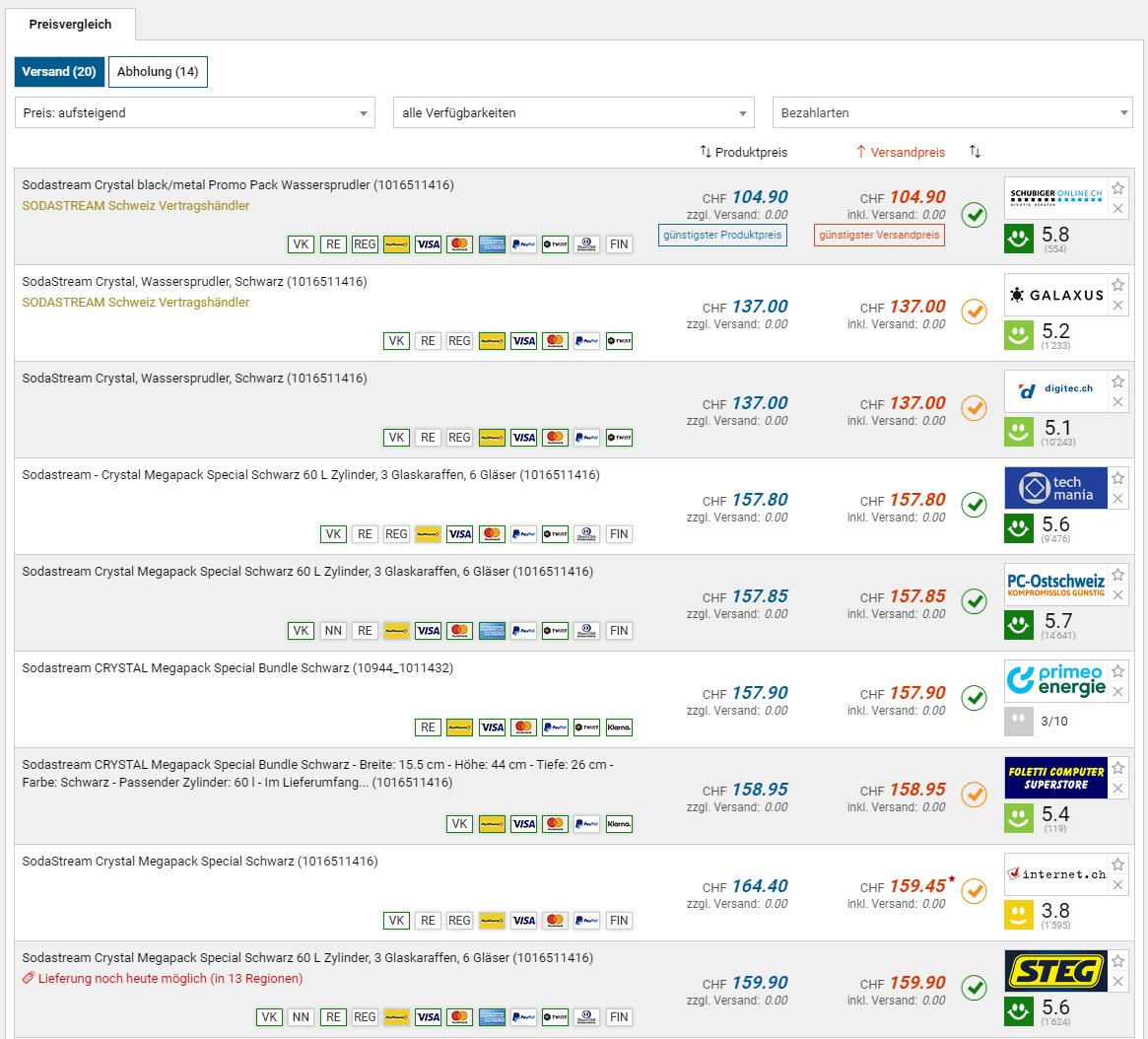Click the star icon beside the Galaxus logo
The width and height of the screenshot is (1148, 1039).
1117,285
